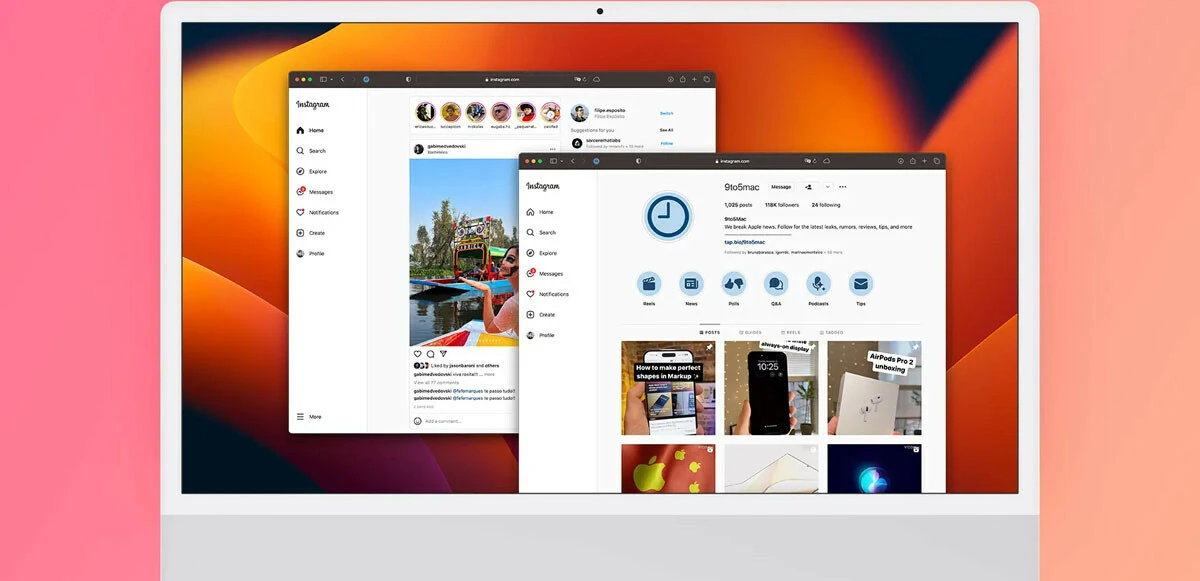Open Search in the 9to5mac profile window sidebar
The image size is (1200, 581).
[541, 232]
